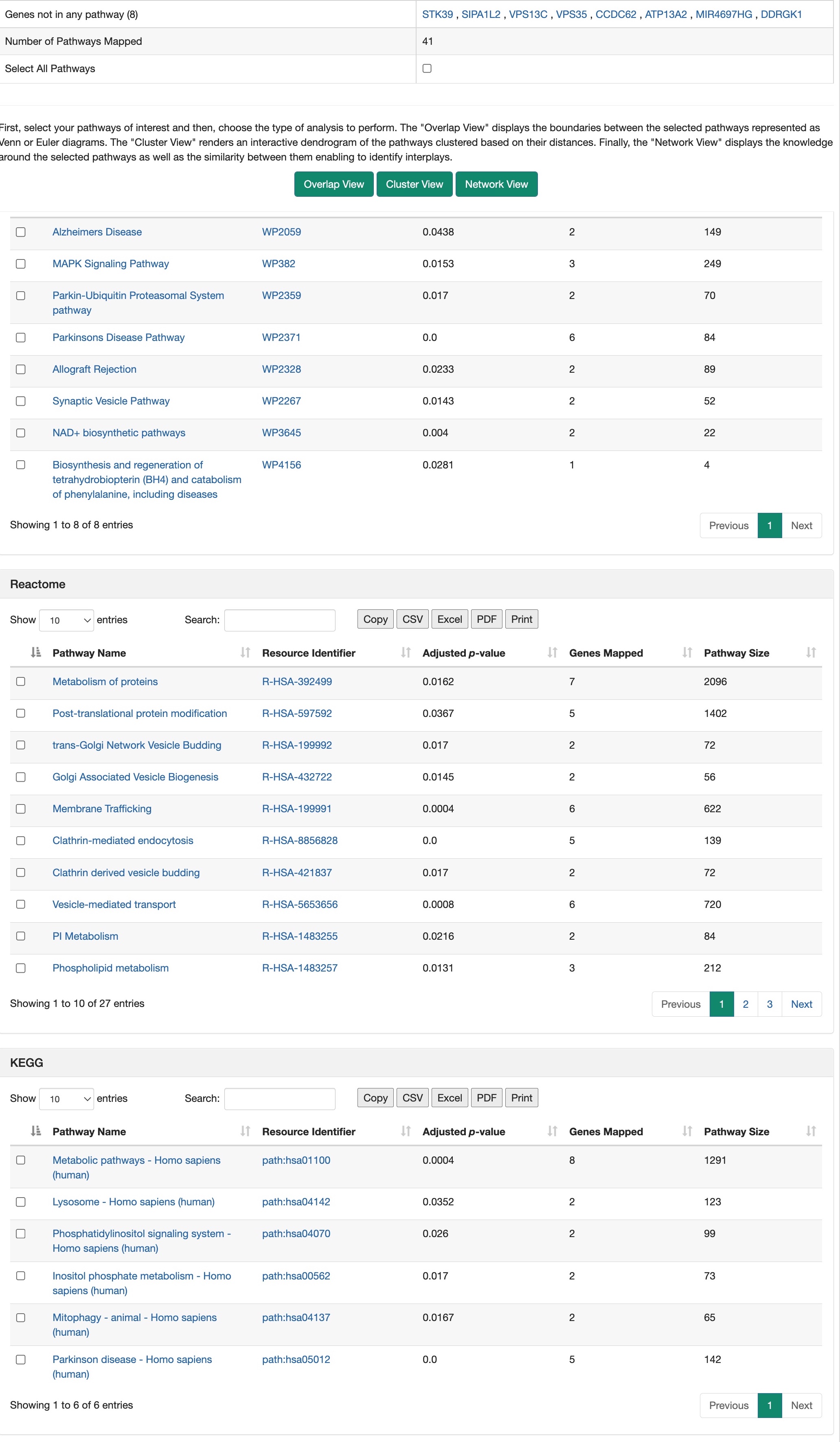The width and height of the screenshot is (840, 1442).
Task: Open R-HSA-8856828 identifier link
Action: tap(300, 841)
